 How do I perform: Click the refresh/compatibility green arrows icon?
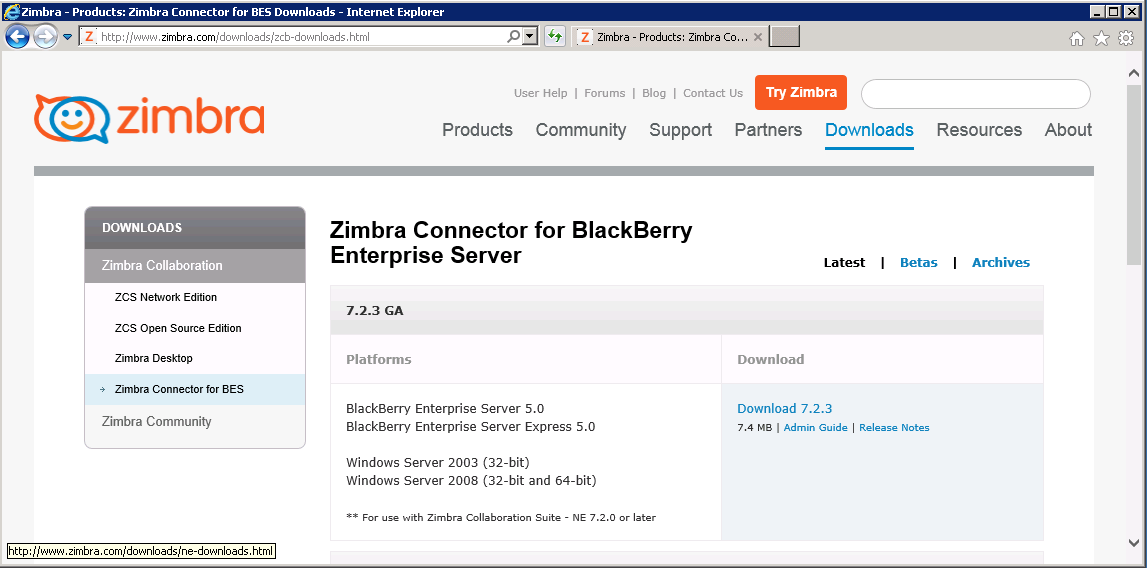[x=554, y=37]
